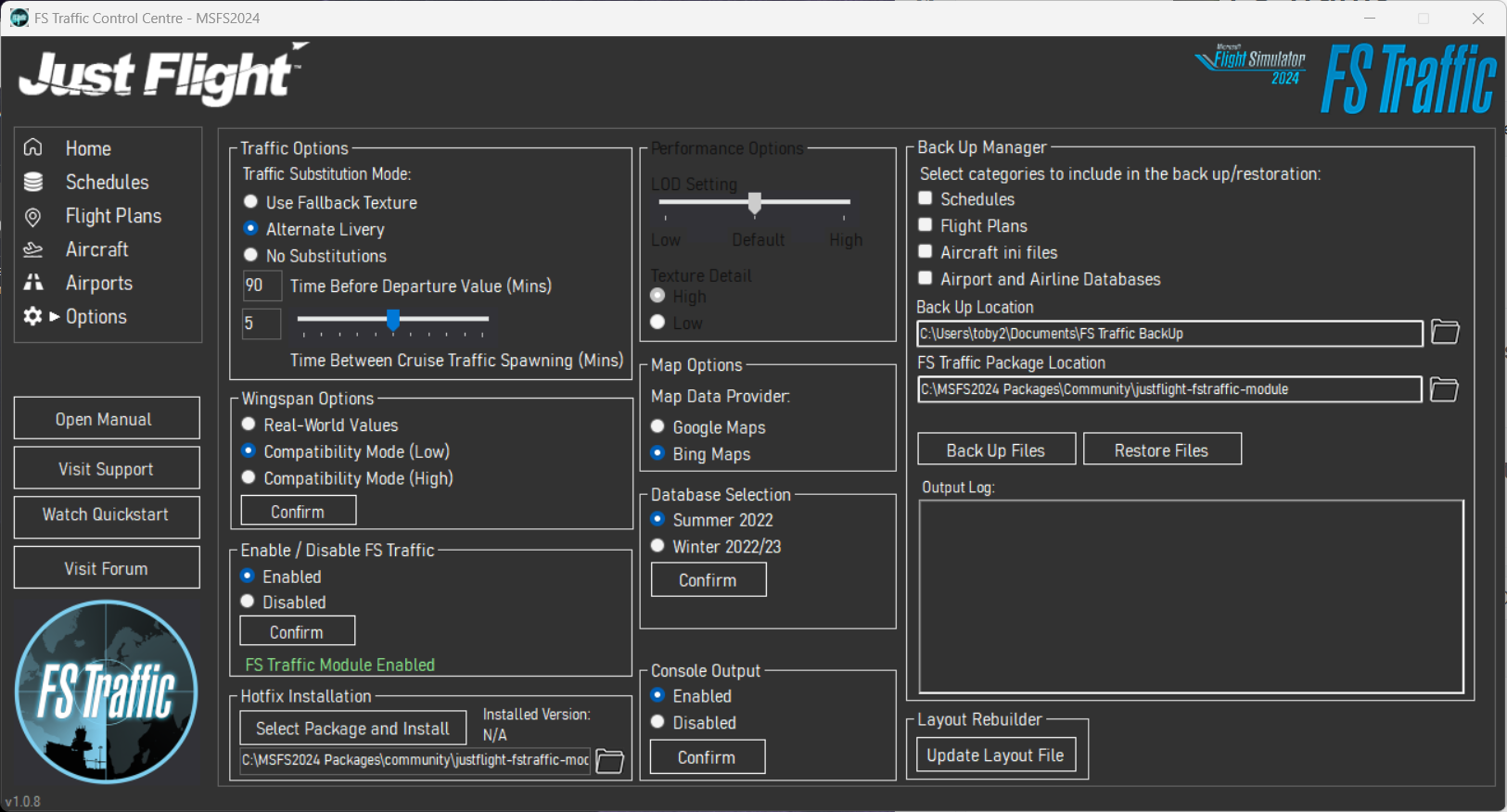Click Select Package and Install

tap(352, 729)
